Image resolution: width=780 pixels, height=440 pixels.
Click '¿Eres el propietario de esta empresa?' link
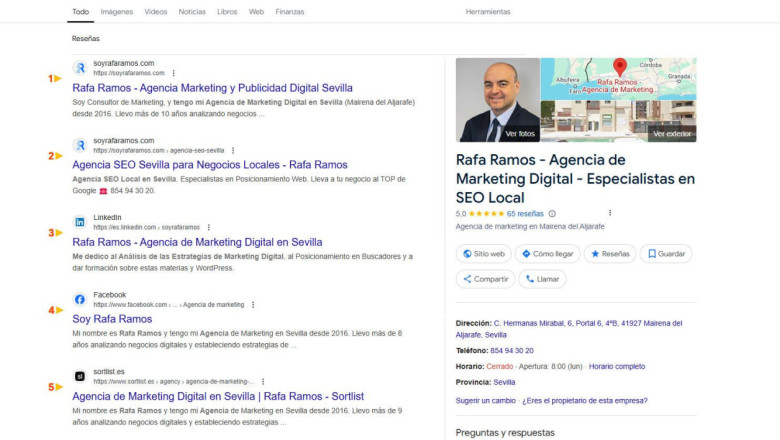point(585,401)
